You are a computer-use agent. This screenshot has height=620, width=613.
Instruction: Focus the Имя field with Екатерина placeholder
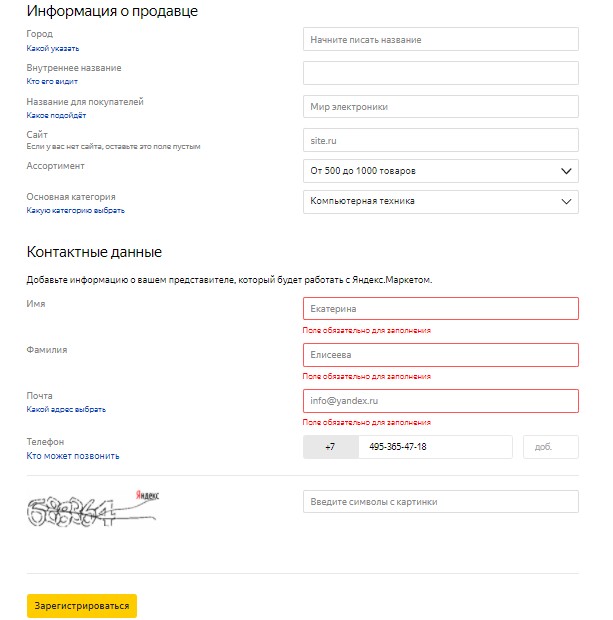coord(441,308)
